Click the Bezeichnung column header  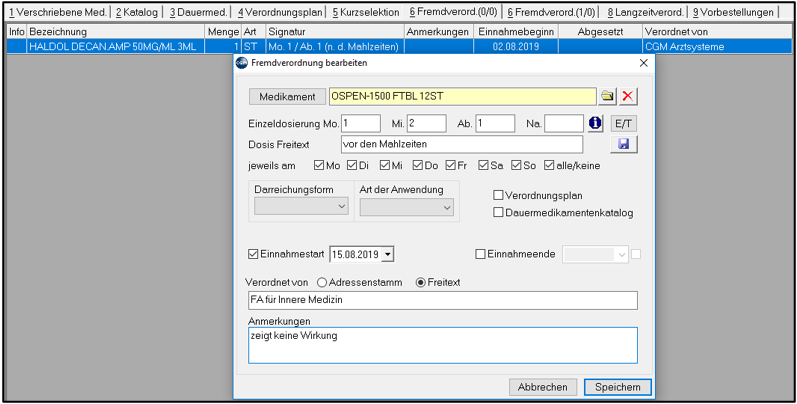pos(116,32)
